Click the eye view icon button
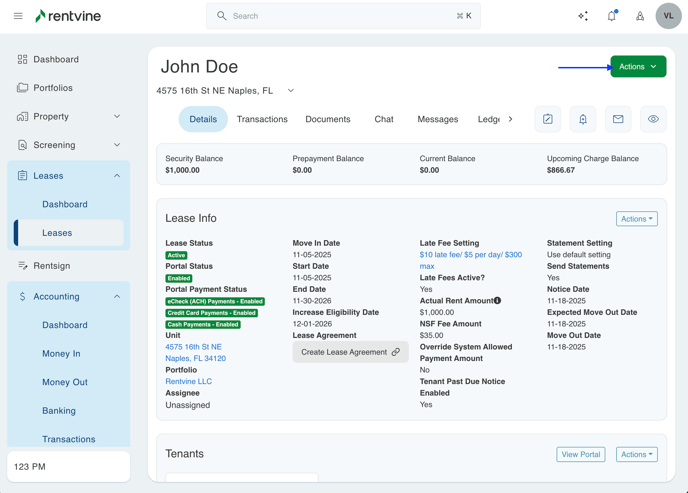The image size is (688, 493). [653, 119]
